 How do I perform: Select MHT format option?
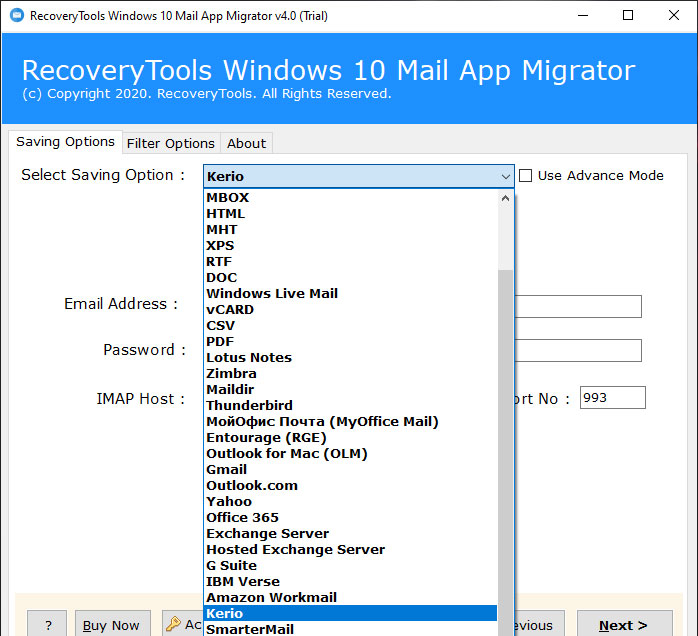click(x=351, y=230)
